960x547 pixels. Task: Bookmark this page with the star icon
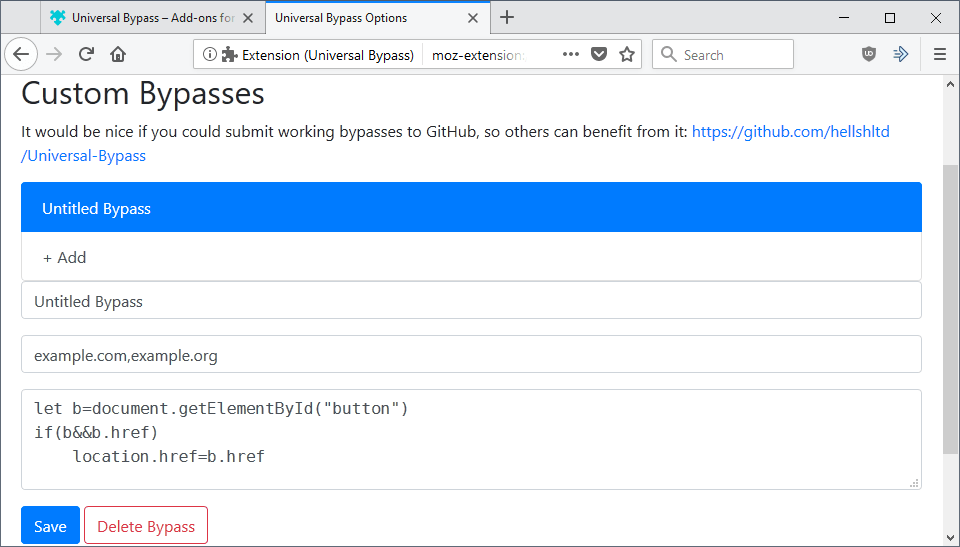(626, 55)
